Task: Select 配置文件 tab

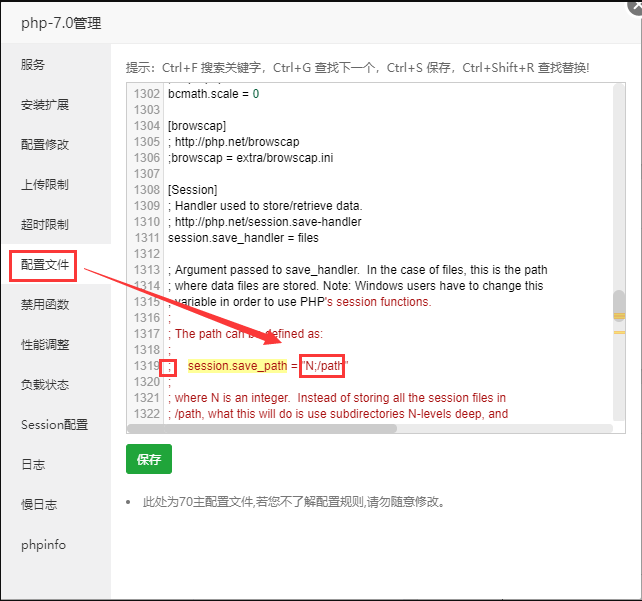Action: click(x=45, y=265)
